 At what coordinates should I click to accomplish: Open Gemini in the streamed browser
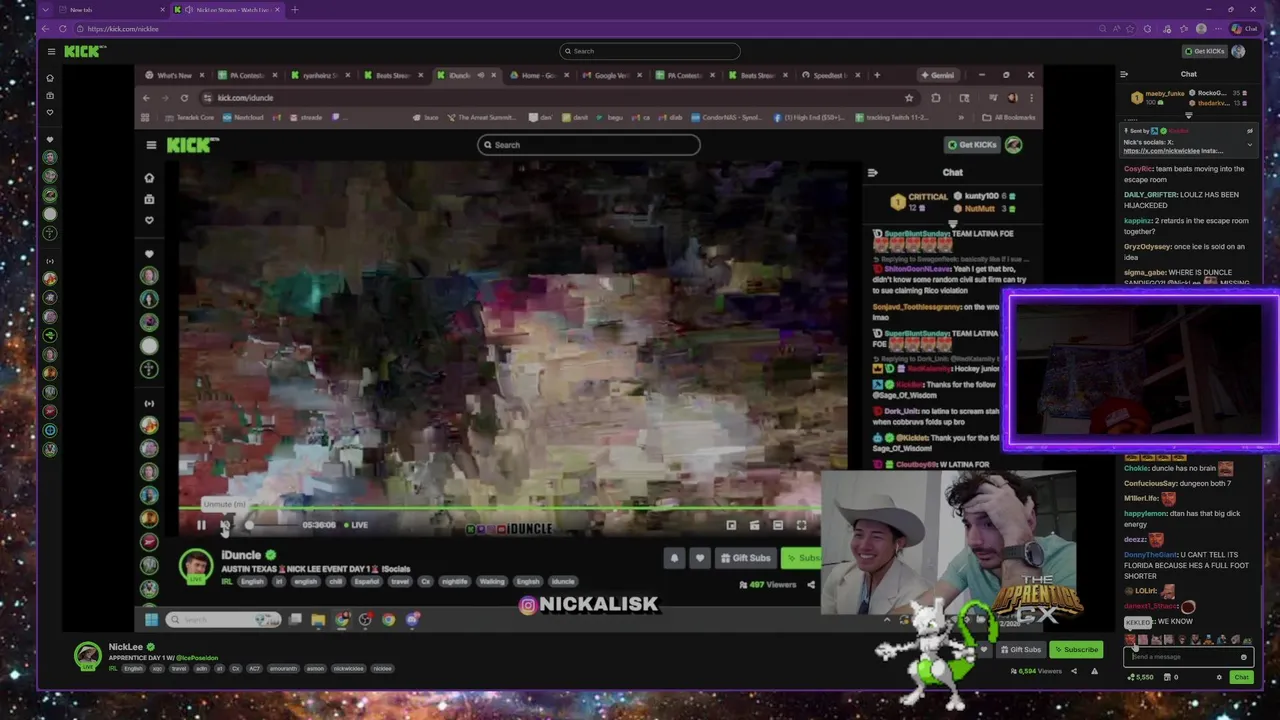[x=937, y=75]
